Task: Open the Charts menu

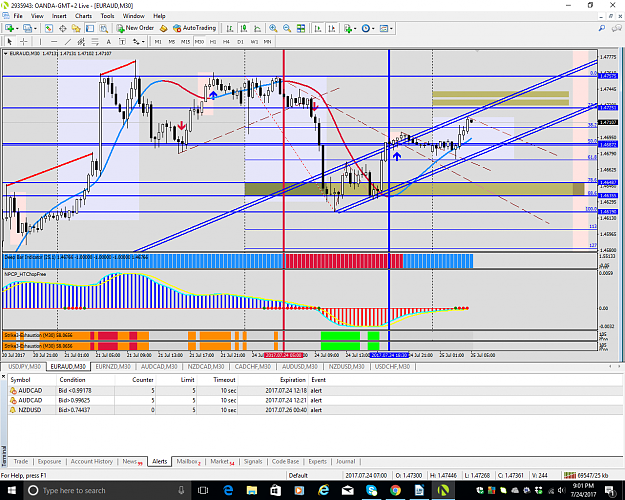Action: tap(83, 16)
